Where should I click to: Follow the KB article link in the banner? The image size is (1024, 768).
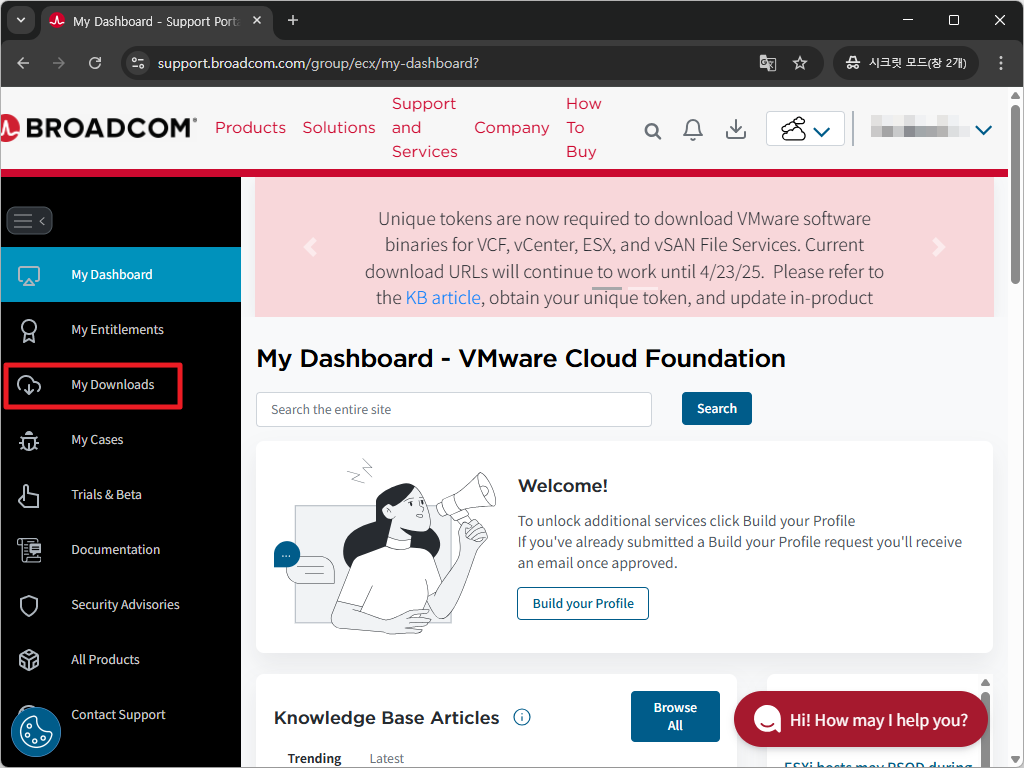[443, 298]
